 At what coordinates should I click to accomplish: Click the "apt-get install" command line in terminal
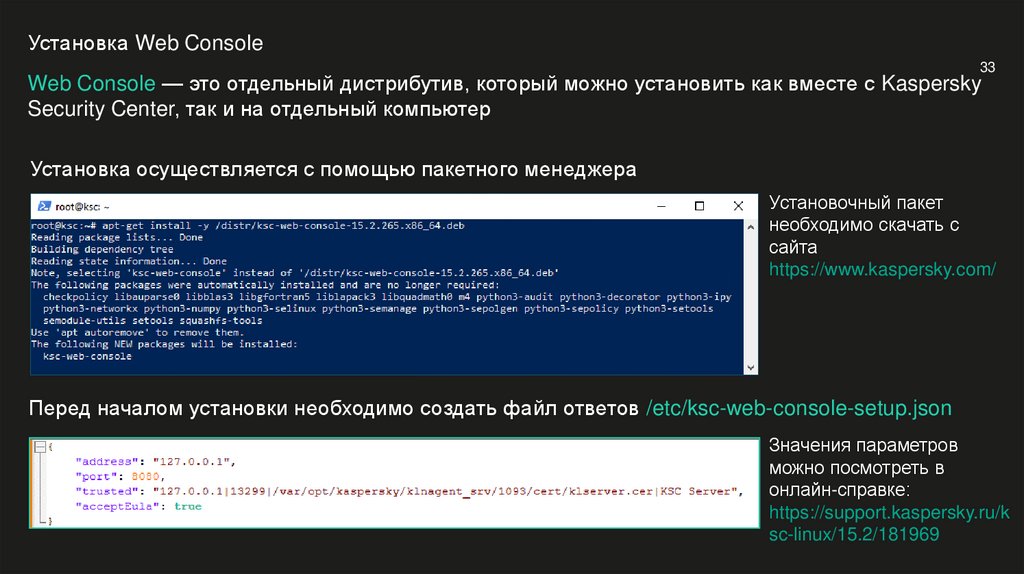click(x=248, y=225)
